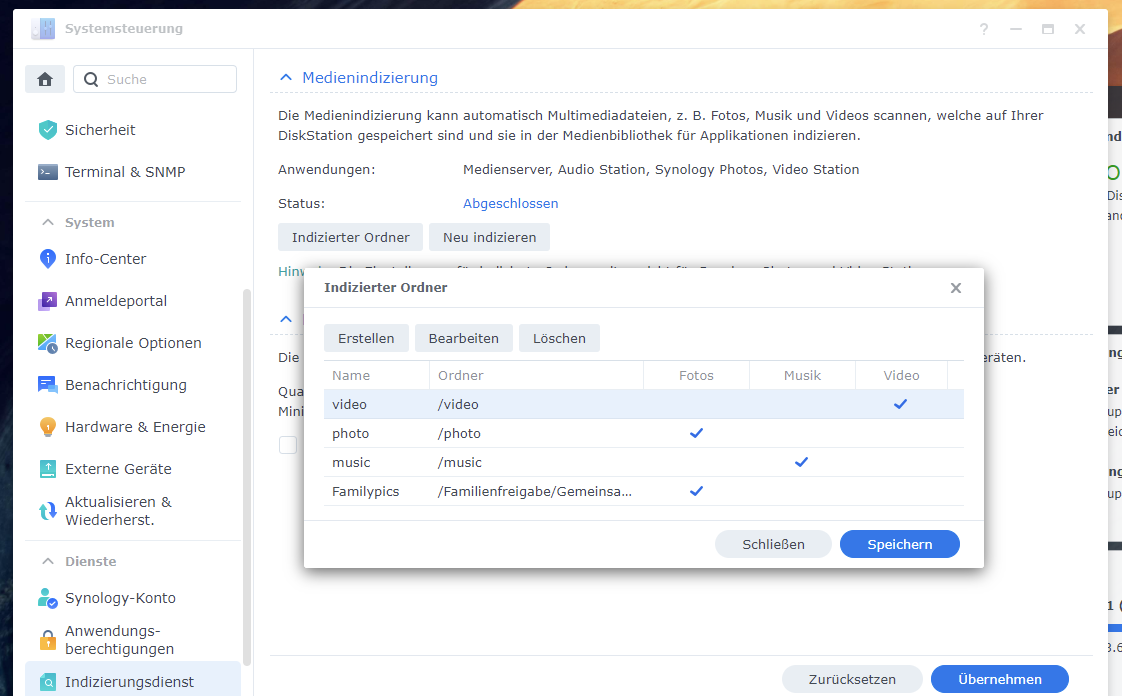This screenshot has width=1122, height=696.
Task: Close the Indizierter Ordner dialog
Action: pos(955,288)
